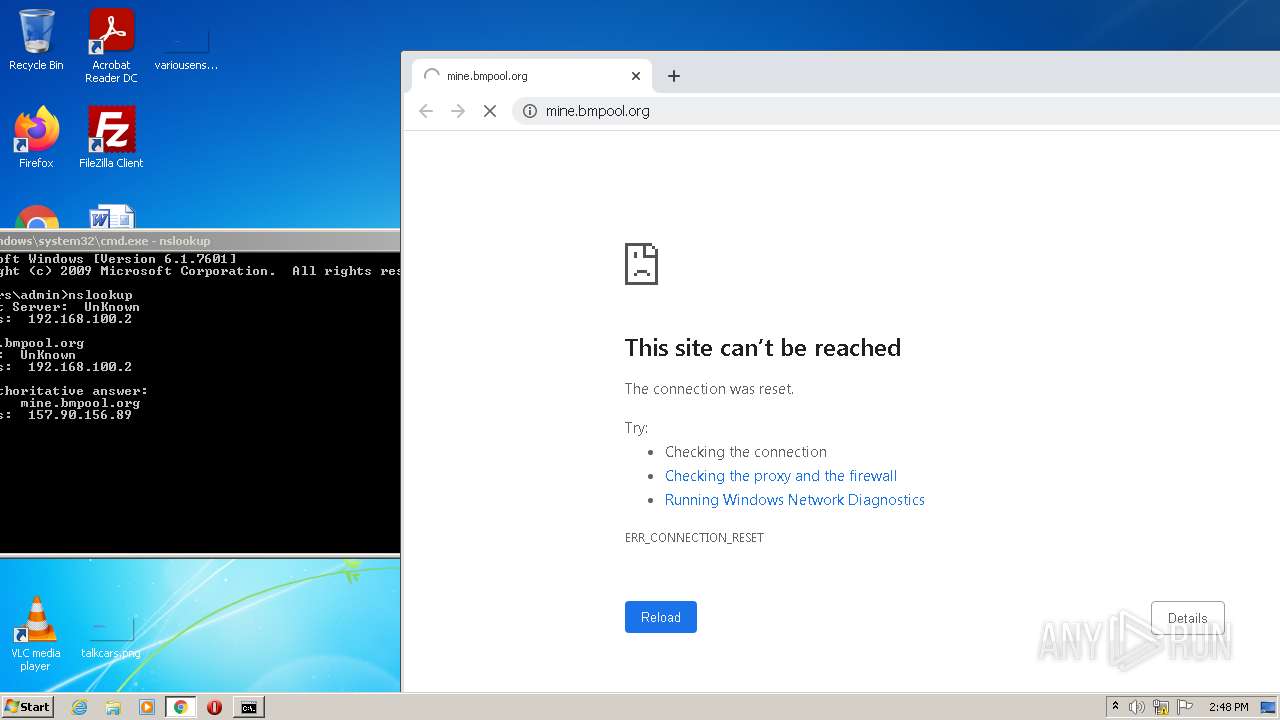Open the Action Center flag icon

pos(1185,707)
